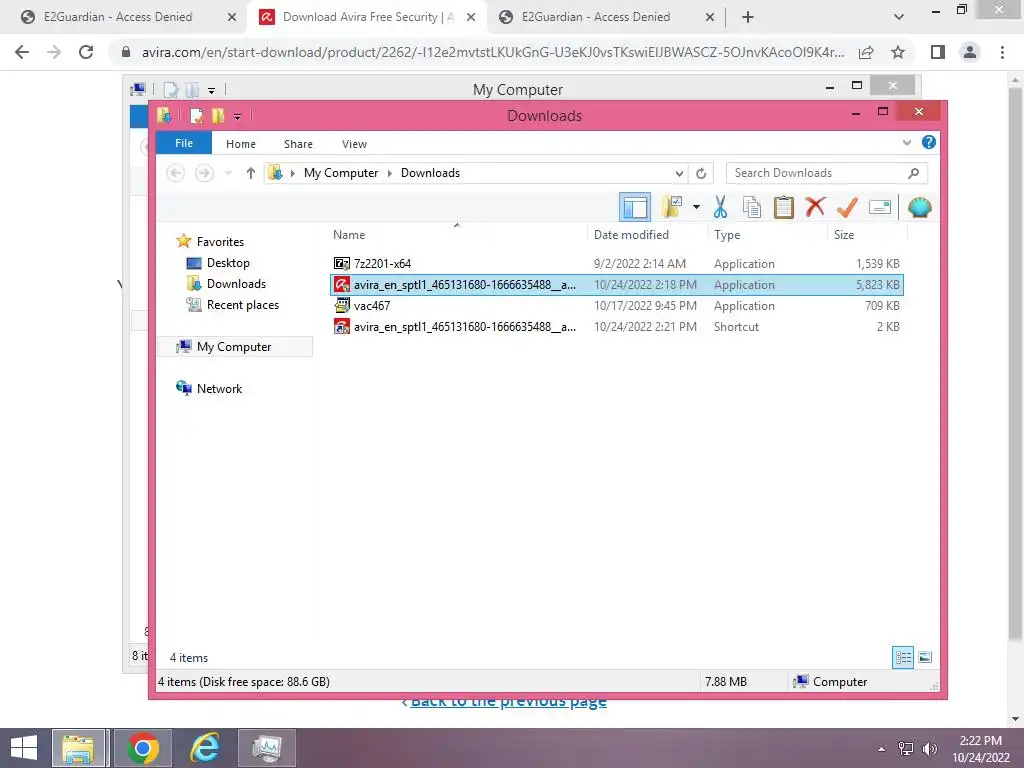Image resolution: width=1024 pixels, height=768 pixels.
Task: Open the Home ribbon tab
Action: [241, 144]
